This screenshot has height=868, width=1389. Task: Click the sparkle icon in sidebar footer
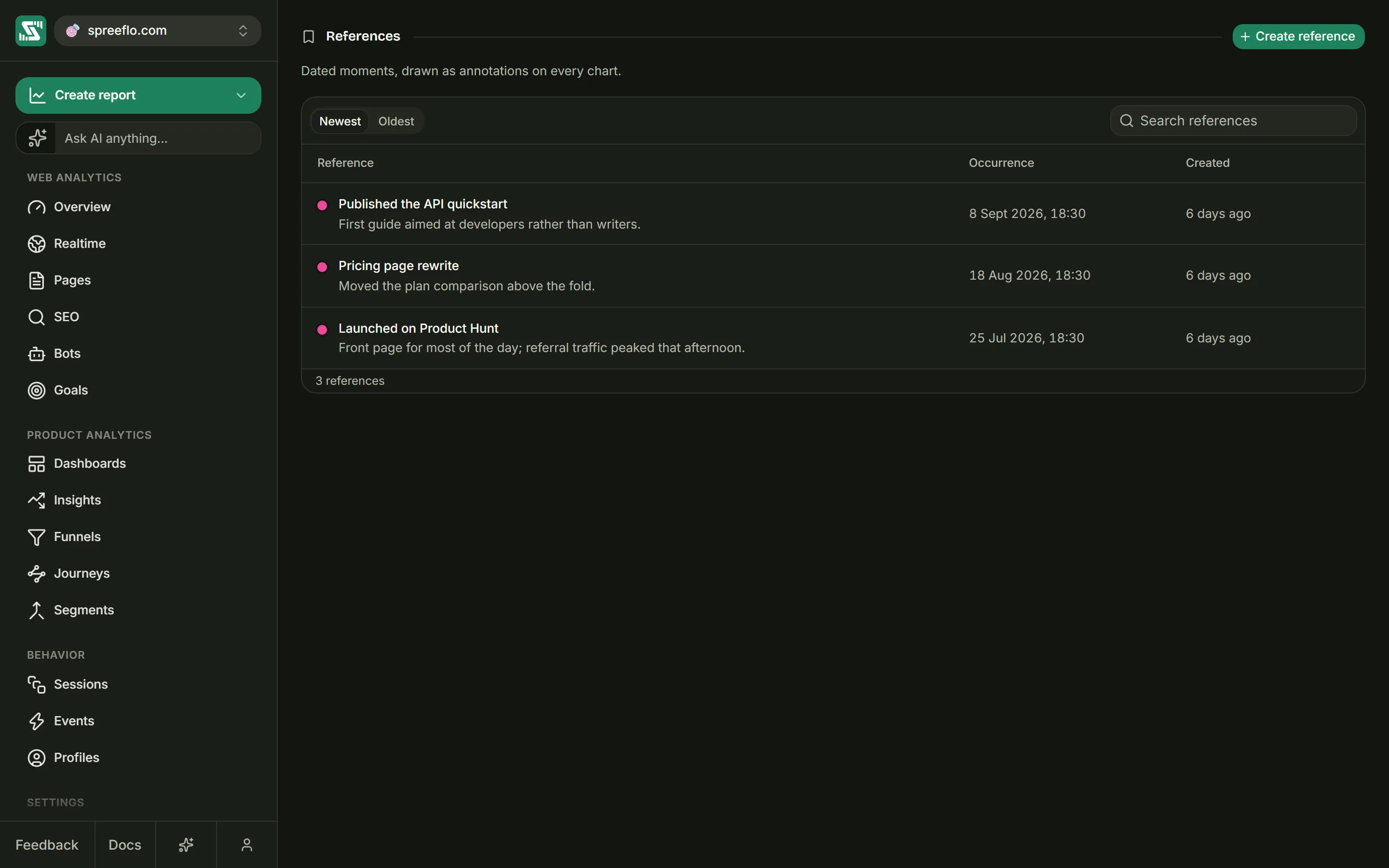[x=186, y=845]
